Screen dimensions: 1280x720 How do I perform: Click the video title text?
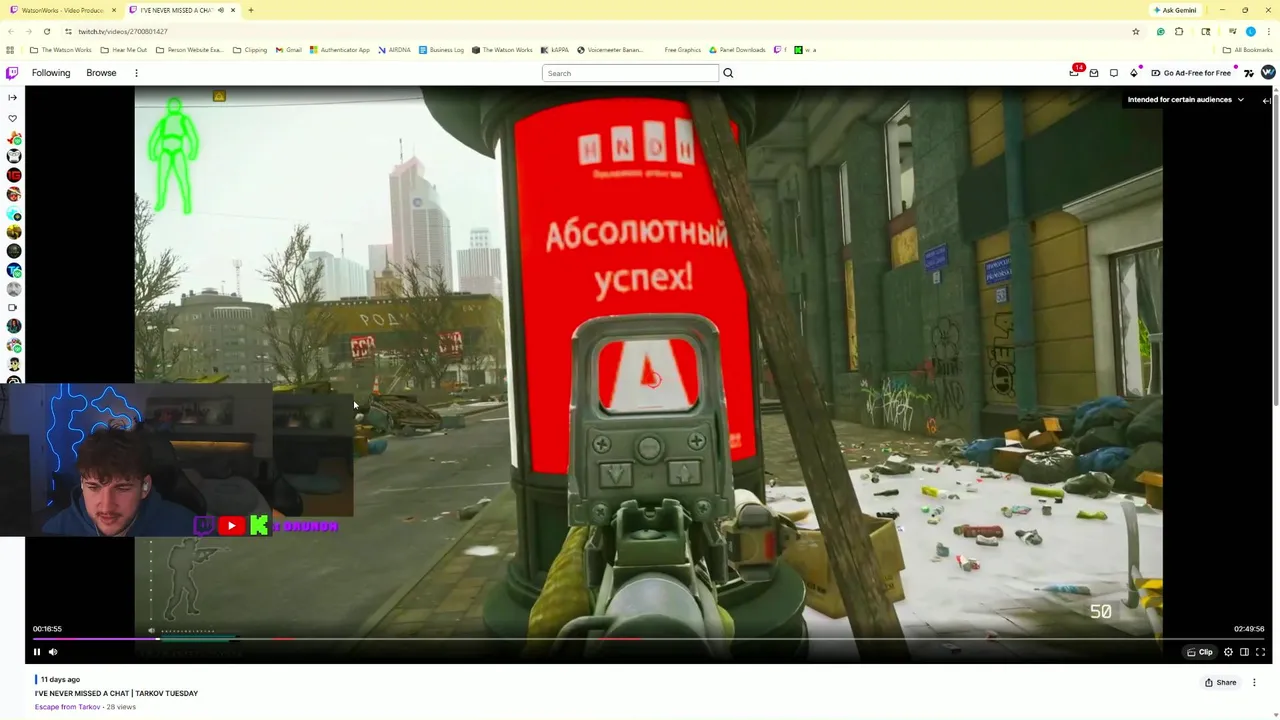(116, 693)
